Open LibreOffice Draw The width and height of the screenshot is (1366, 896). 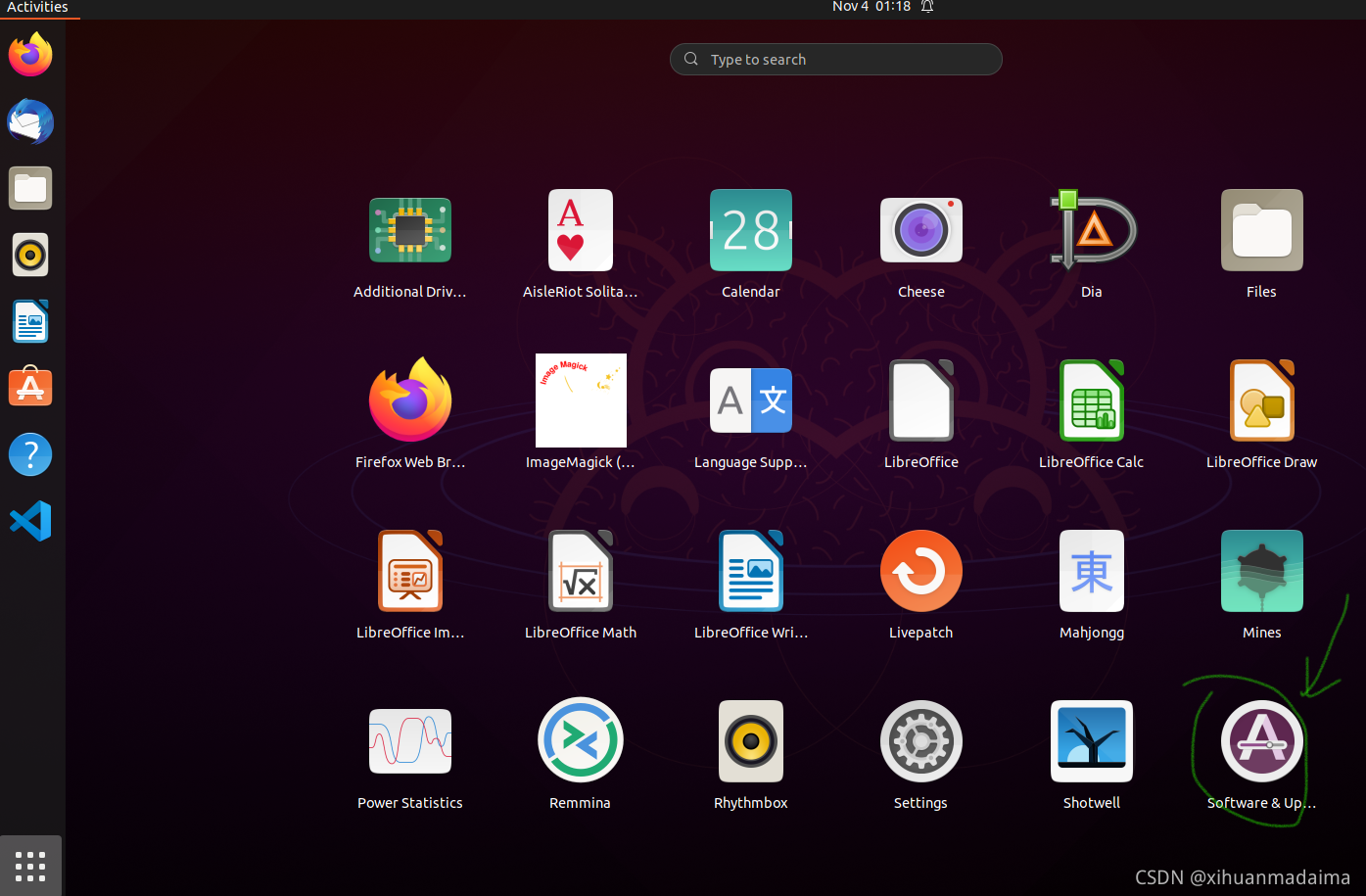pos(1262,401)
